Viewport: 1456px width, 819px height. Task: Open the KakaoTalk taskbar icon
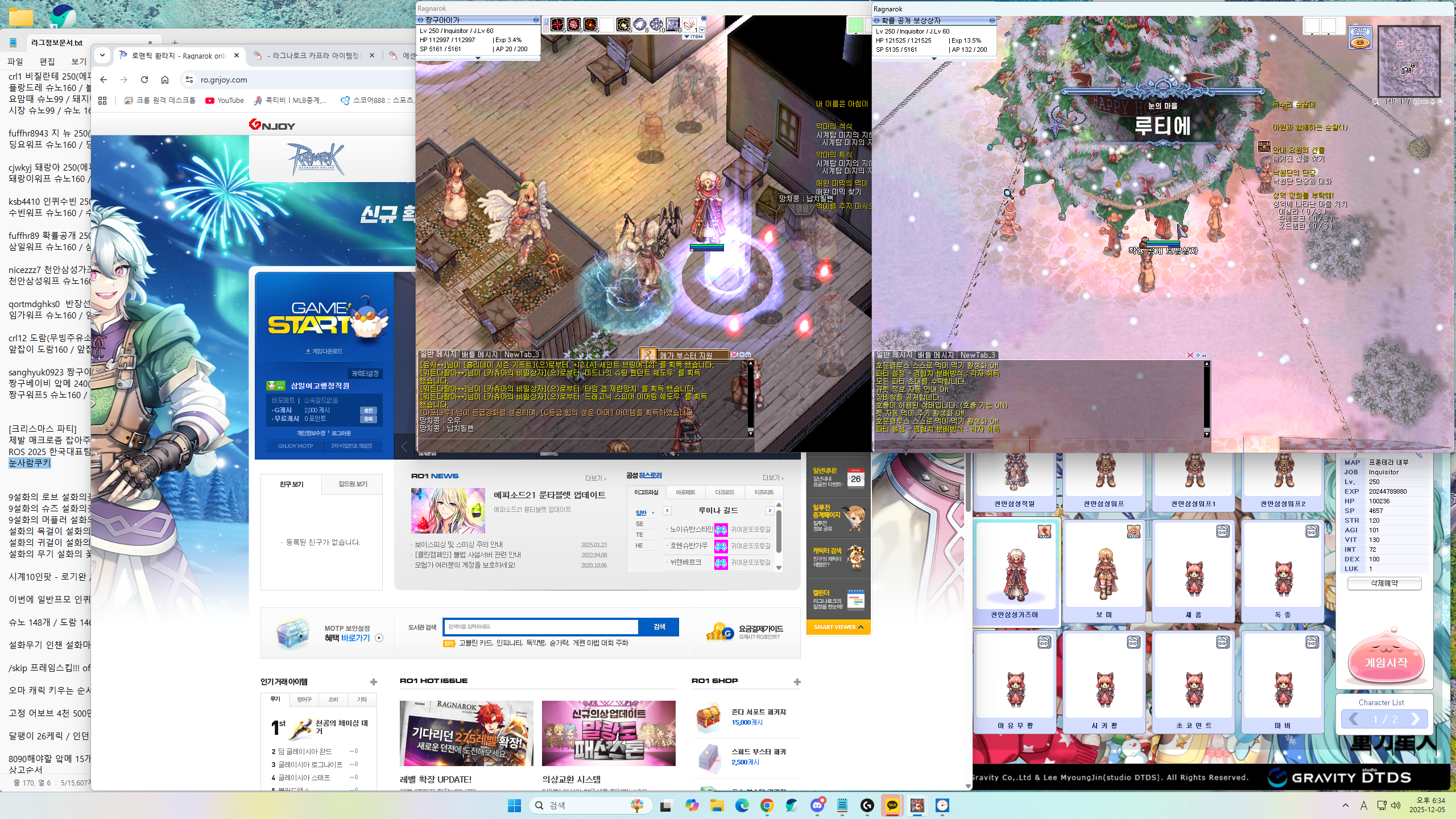coord(892,805)
